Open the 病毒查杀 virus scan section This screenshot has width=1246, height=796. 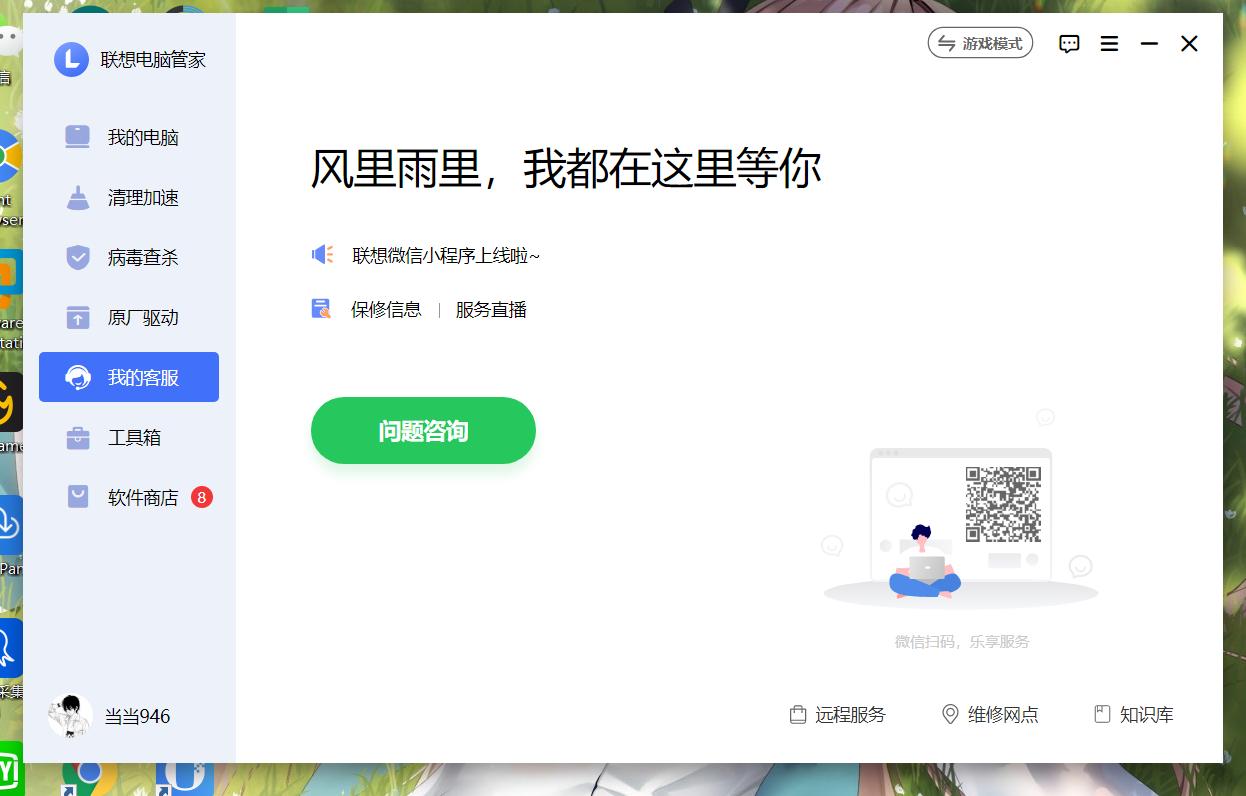click(x=128, y=257)
